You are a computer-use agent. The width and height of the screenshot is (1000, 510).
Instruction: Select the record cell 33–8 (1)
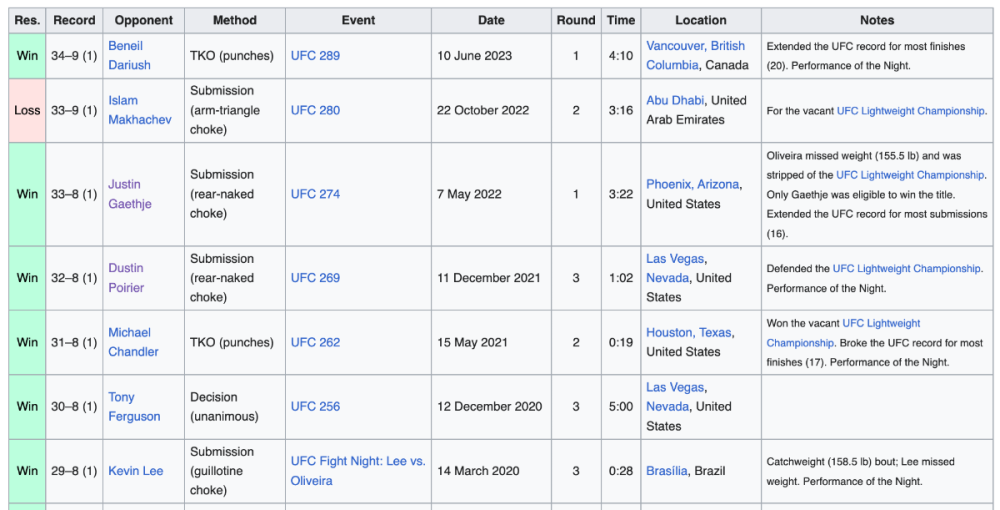pos(74,194)
